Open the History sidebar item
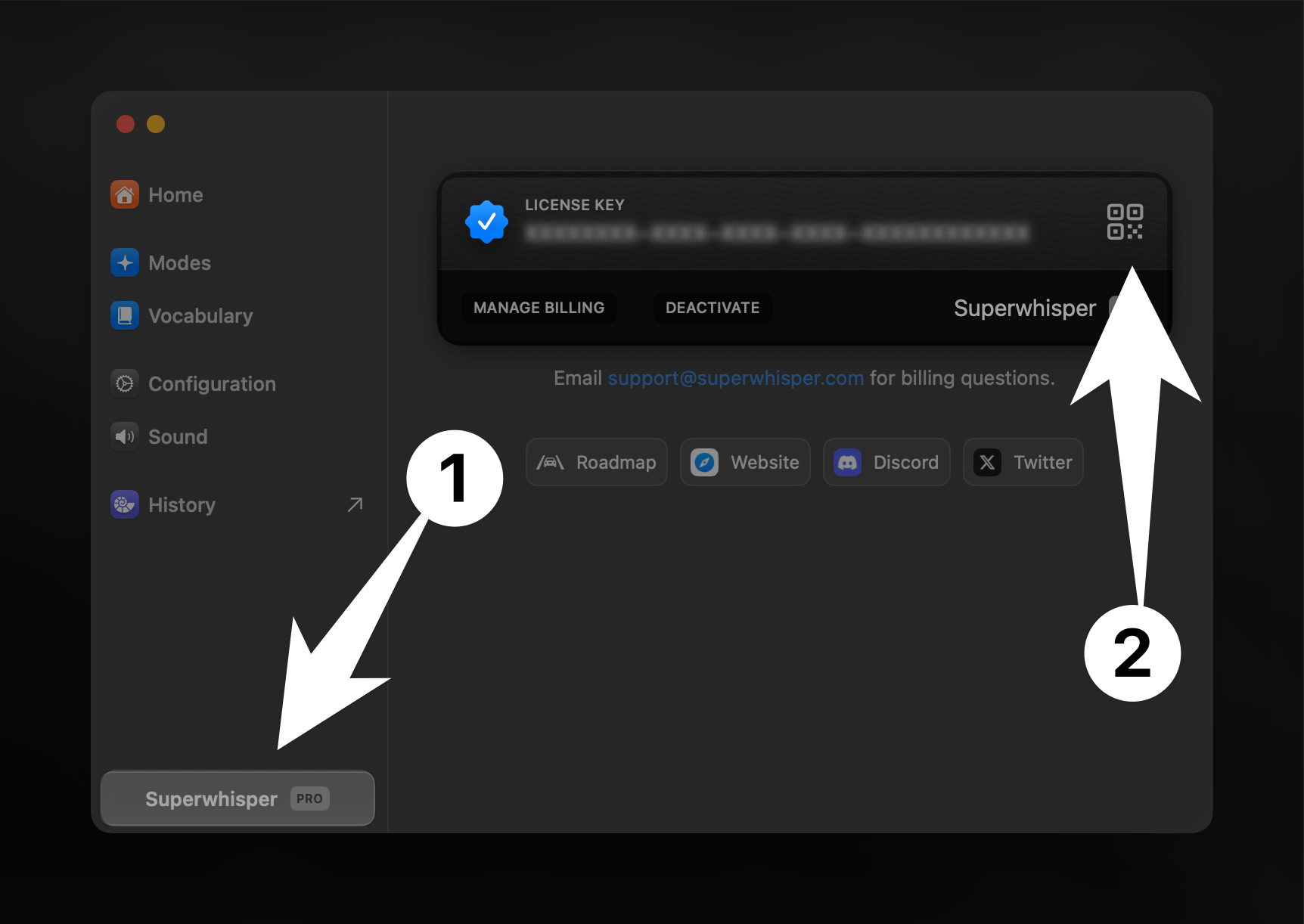Image resolution: width=1304 pixels, height=924 pixels. pos(238,505)
